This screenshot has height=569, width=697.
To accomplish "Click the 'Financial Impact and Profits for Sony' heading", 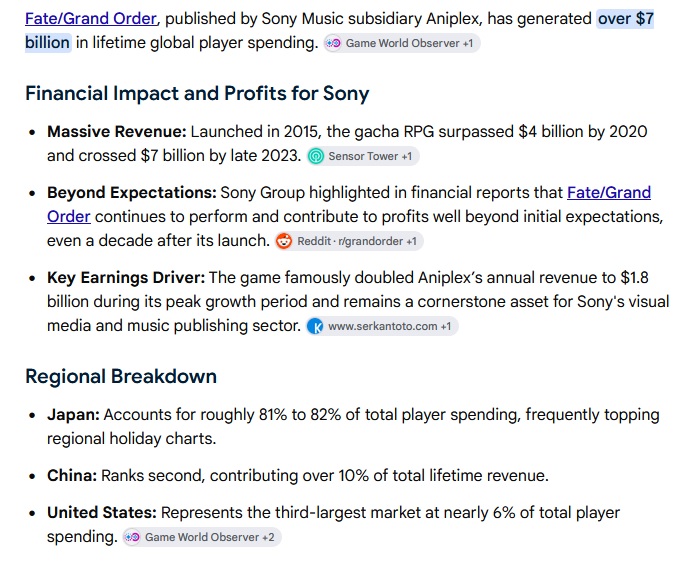I will [x=197, y=93].
